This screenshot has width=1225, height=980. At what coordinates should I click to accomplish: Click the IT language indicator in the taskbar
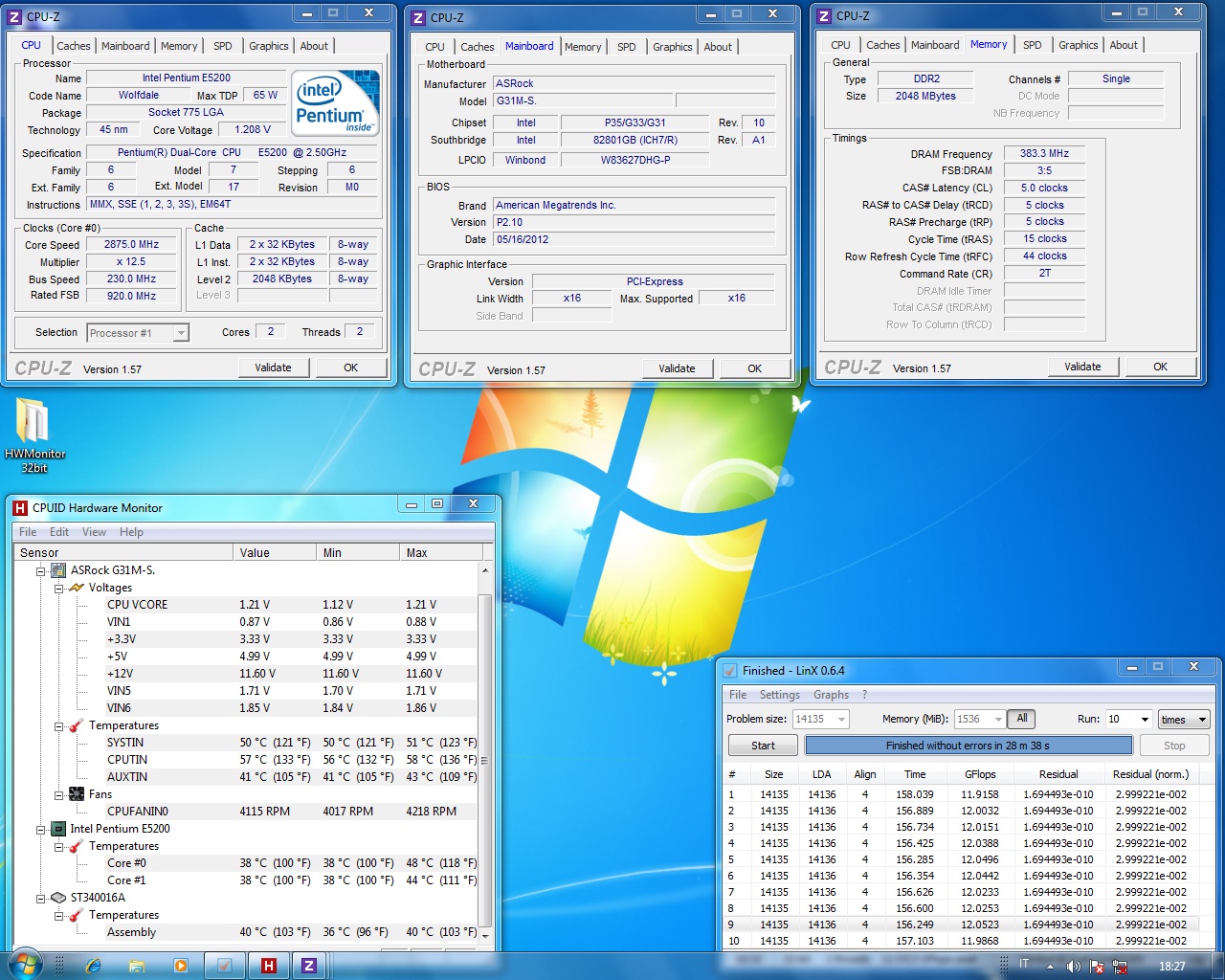(1023, 965)
